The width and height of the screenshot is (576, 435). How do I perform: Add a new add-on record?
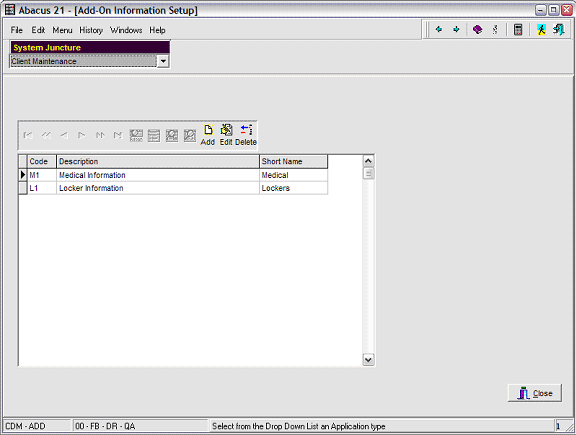point(208,135)
